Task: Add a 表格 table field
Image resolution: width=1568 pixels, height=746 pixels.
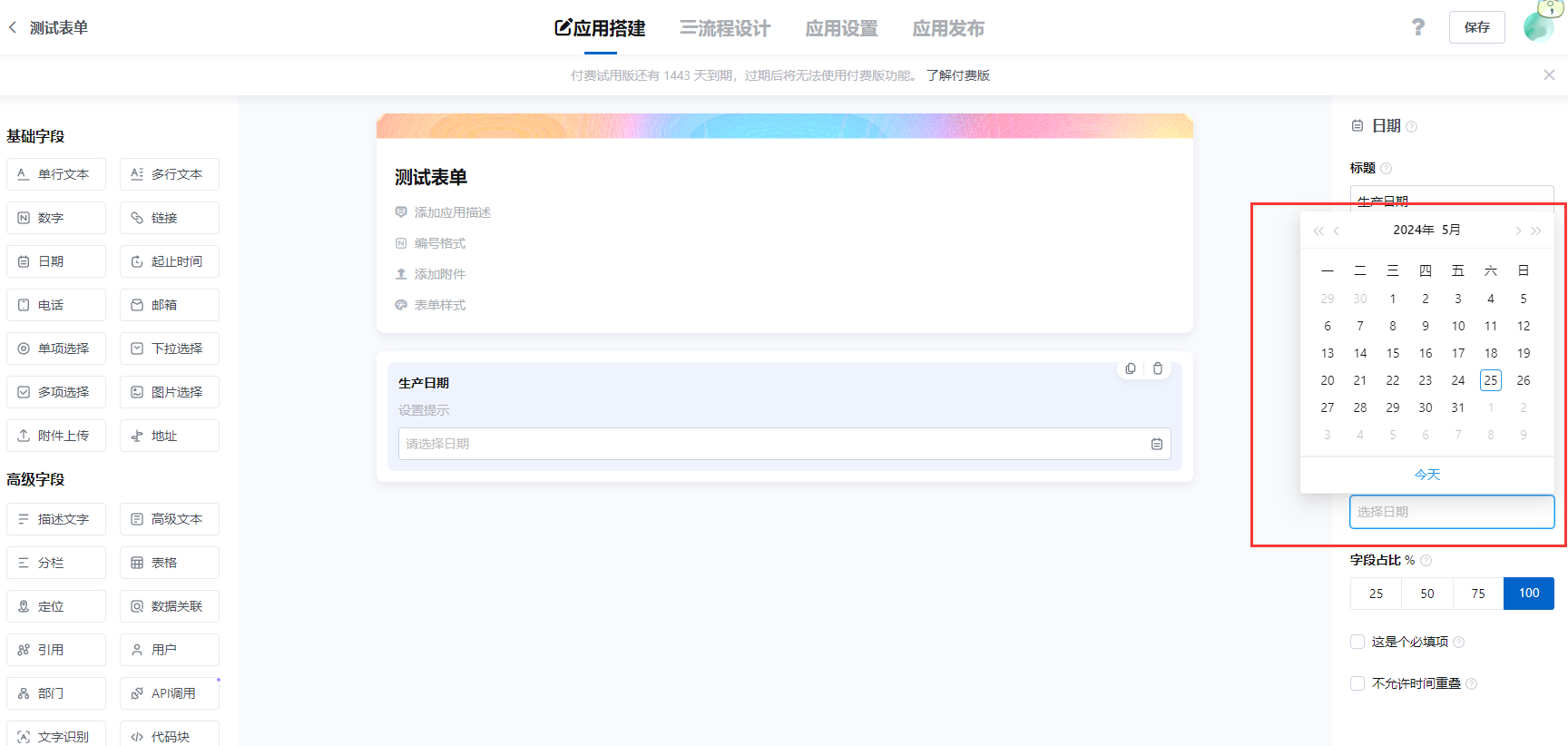Action: pos(170,563)
